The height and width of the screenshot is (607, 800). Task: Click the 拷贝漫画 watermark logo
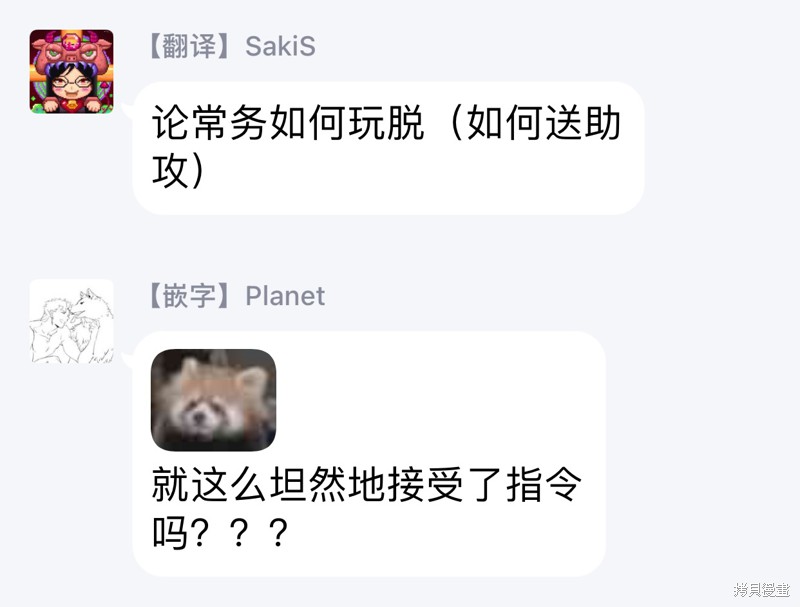point(762,590)
